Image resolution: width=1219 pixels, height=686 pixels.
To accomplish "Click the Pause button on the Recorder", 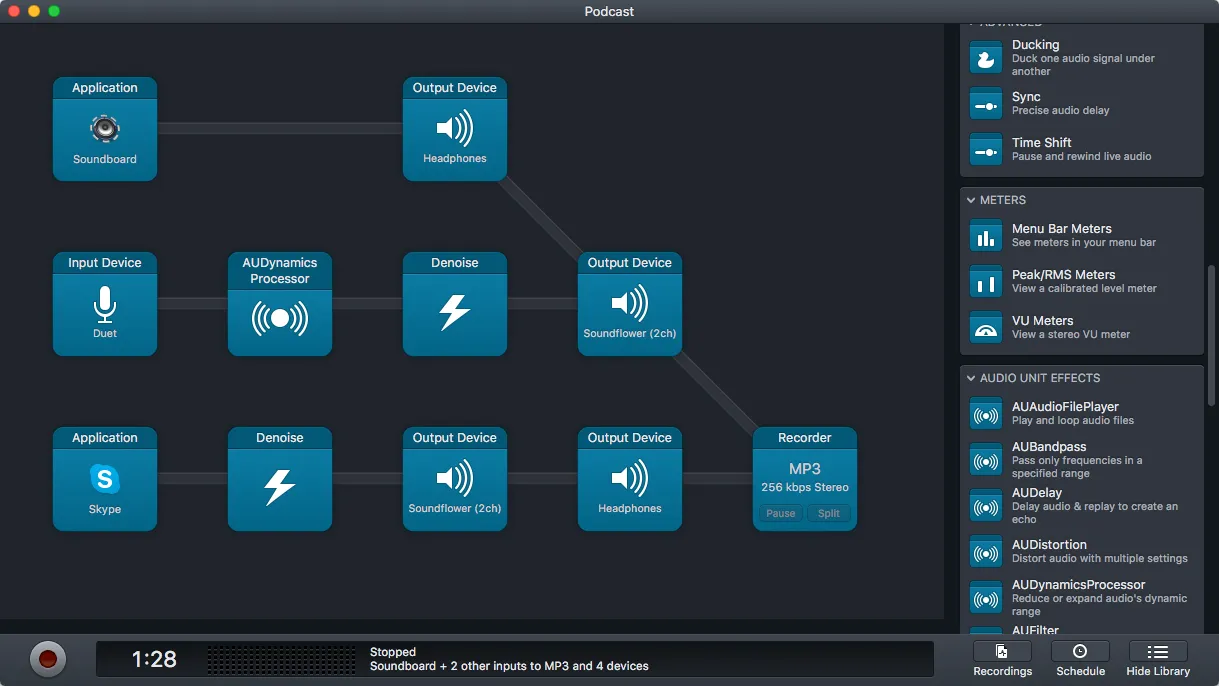I will (x=781, y=514).
